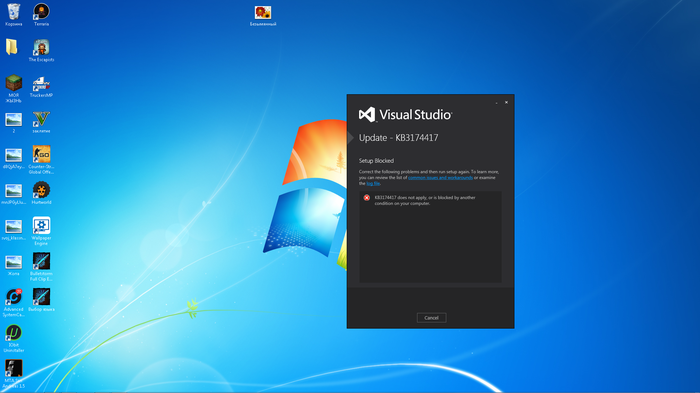Select the 'Безымянный' desktop file at top
The width and height of the screenshot is (700, 393).
pos(263,15)
